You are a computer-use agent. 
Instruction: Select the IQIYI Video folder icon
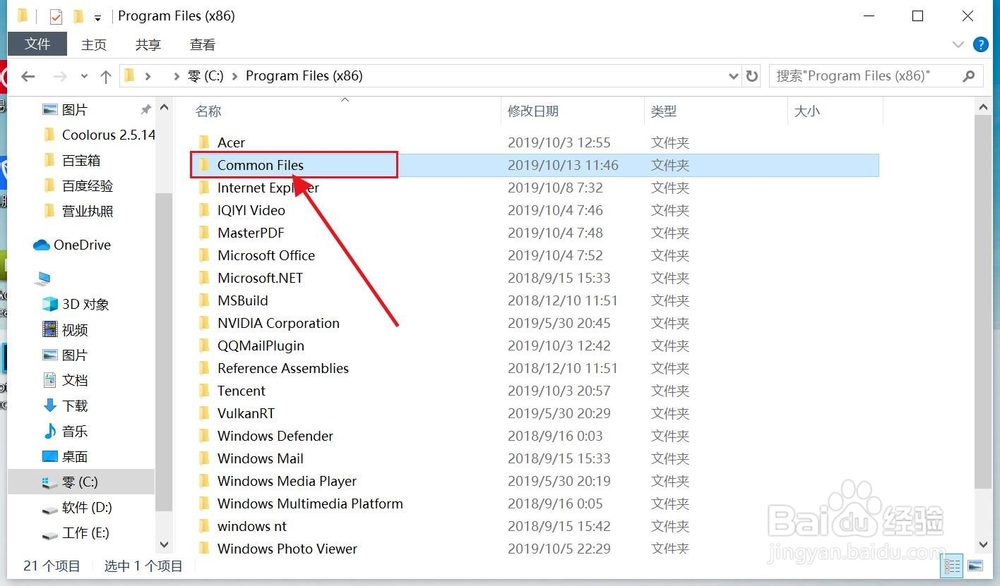pos(204,210)
